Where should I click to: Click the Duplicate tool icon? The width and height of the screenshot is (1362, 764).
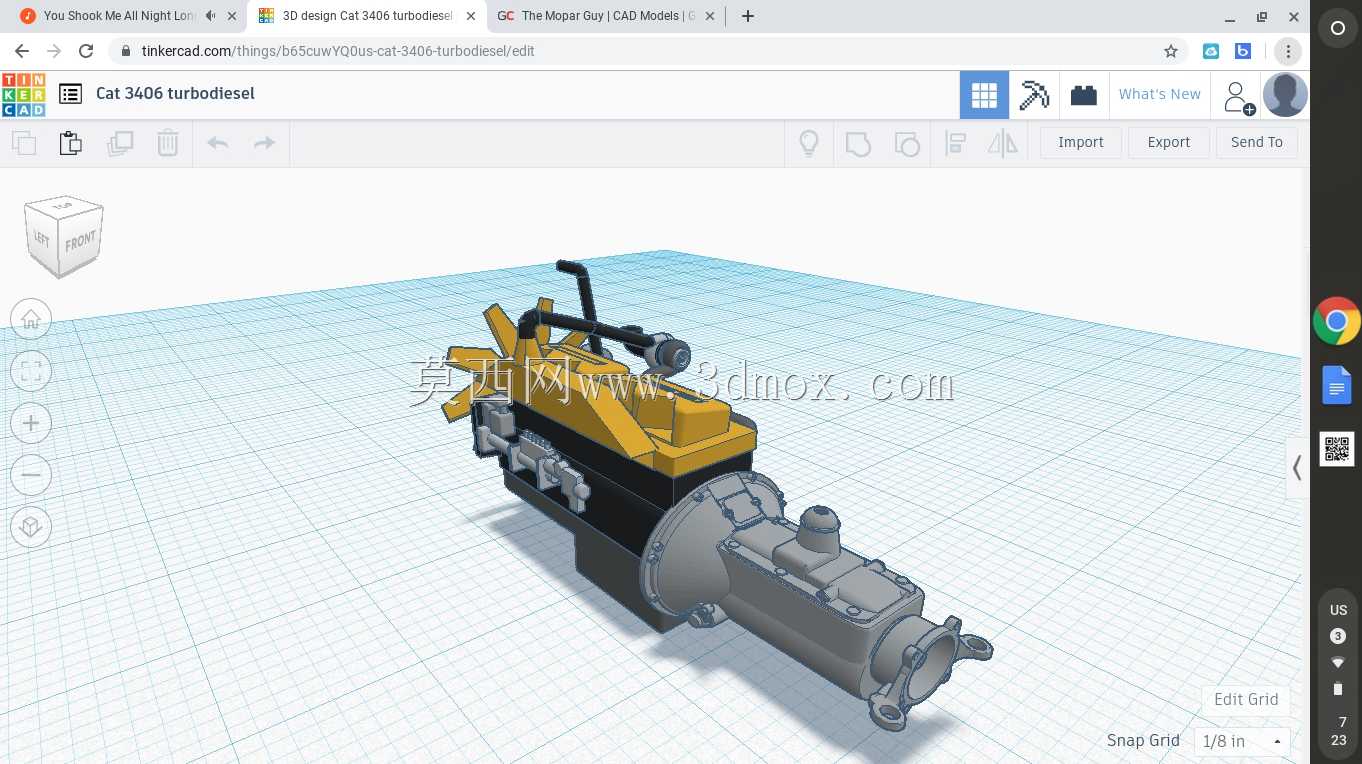[120, 143]
